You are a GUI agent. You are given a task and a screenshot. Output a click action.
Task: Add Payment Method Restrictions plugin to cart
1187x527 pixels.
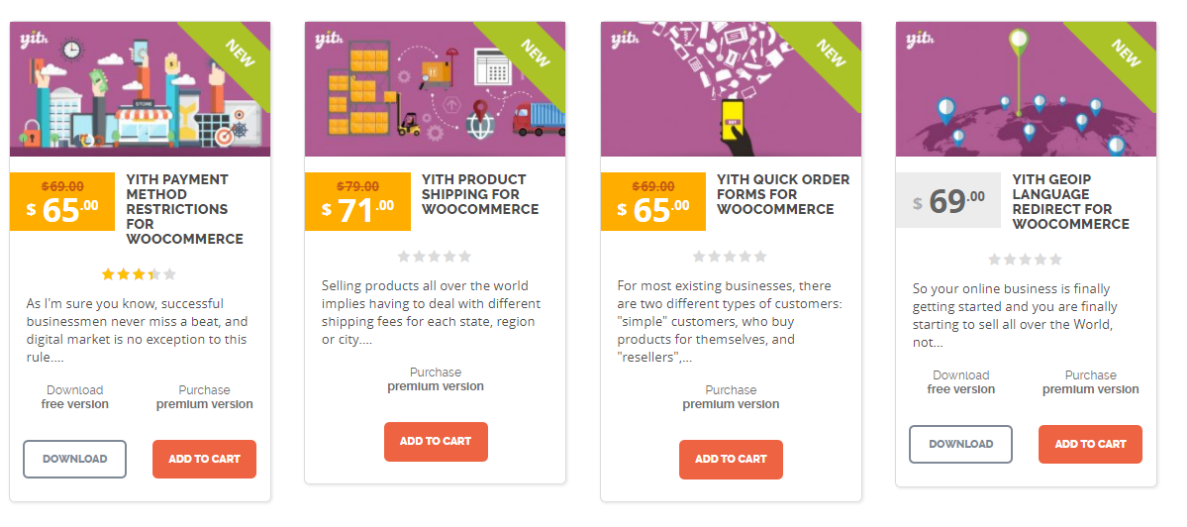[204, 459]
